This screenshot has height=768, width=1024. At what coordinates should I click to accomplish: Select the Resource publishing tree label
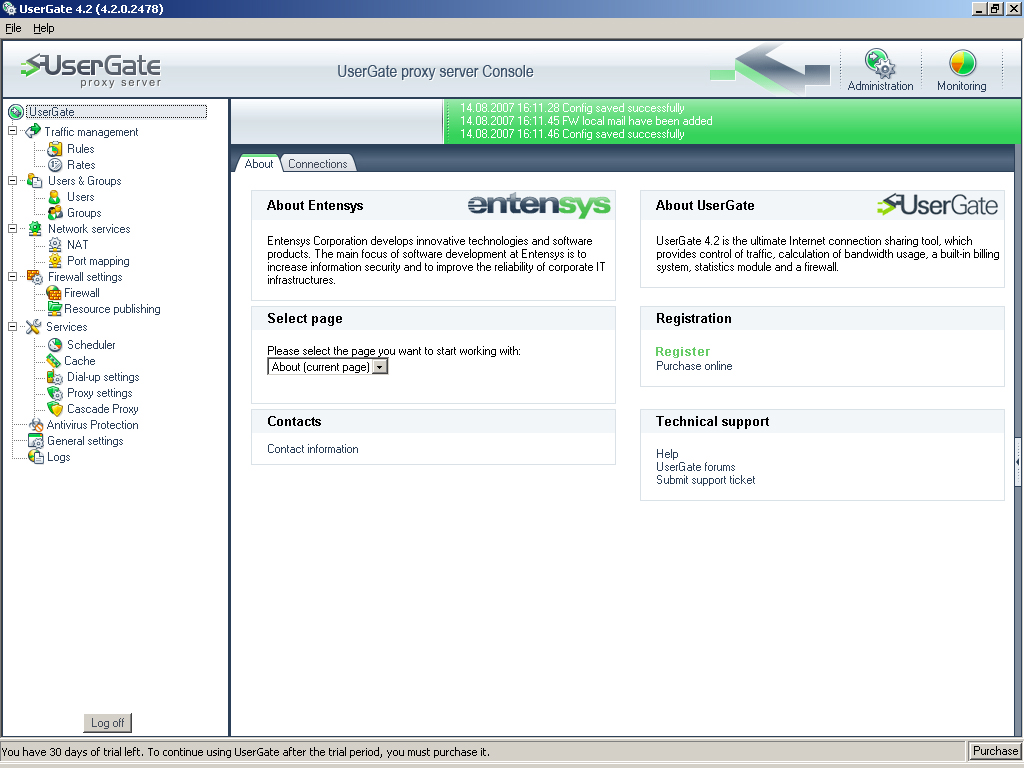click(x=112, y=309)
